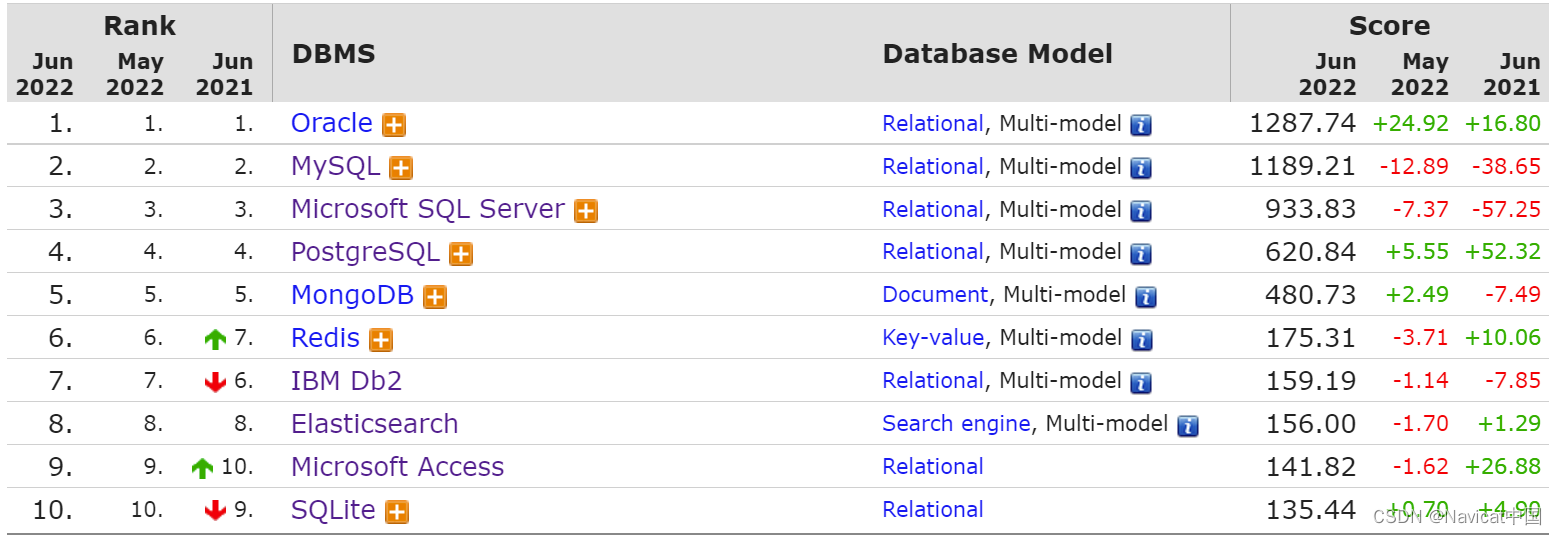Click the info icon in Microsoft SQL Server's row
The width and height of the screenshot is (1557, 535).
pos(1141,211)
